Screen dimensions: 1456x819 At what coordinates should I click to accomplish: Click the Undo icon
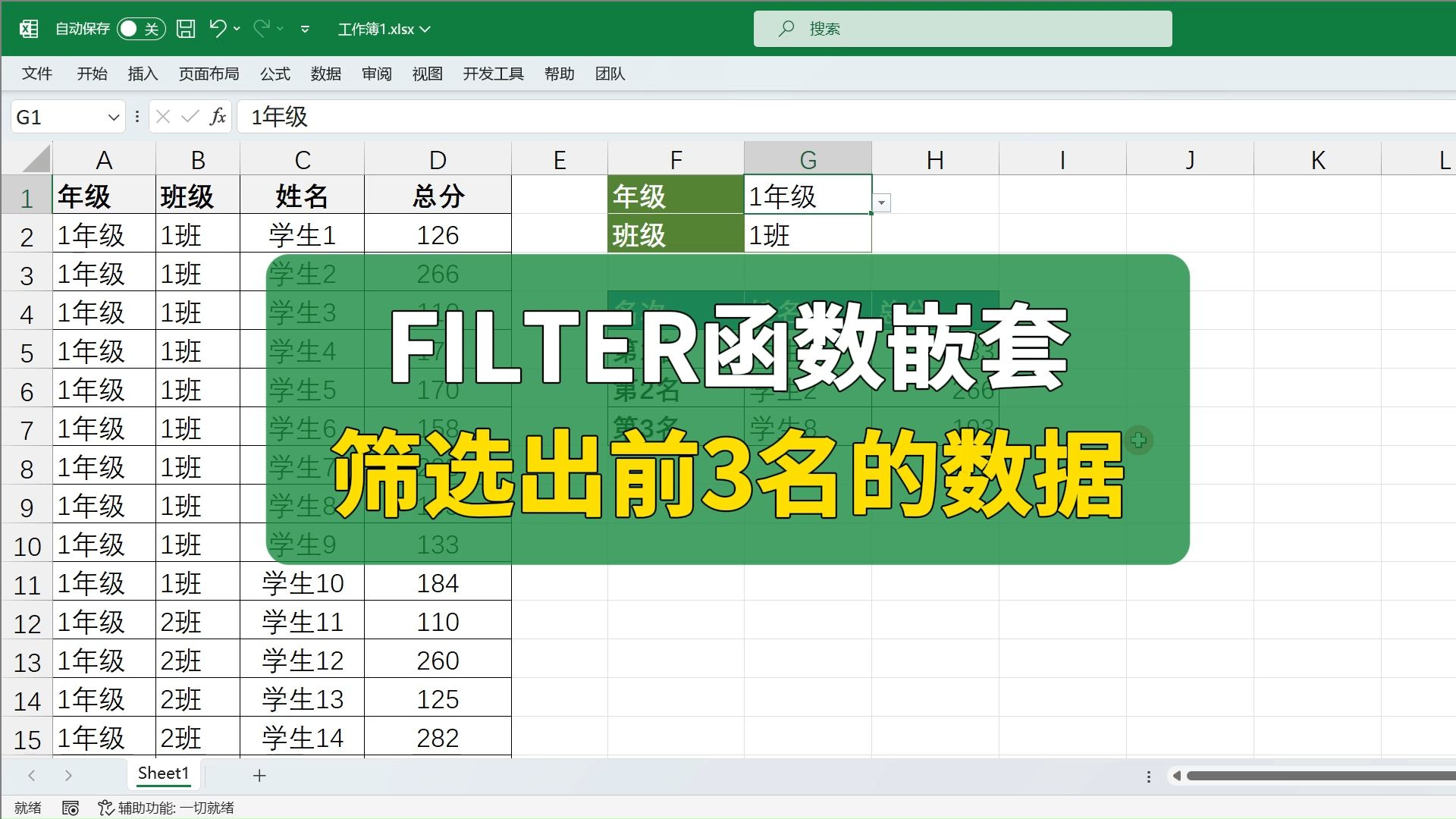click(x=219, y=28)
